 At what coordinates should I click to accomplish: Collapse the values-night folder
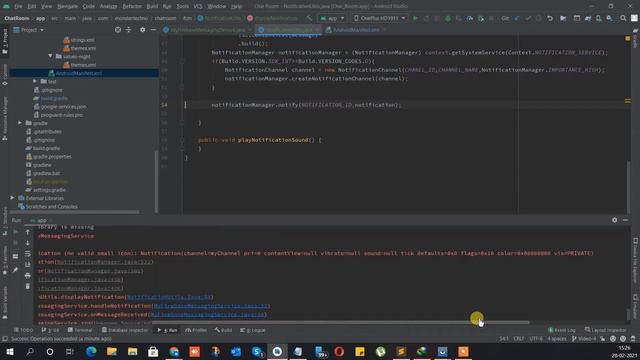(x=50, y=56)
